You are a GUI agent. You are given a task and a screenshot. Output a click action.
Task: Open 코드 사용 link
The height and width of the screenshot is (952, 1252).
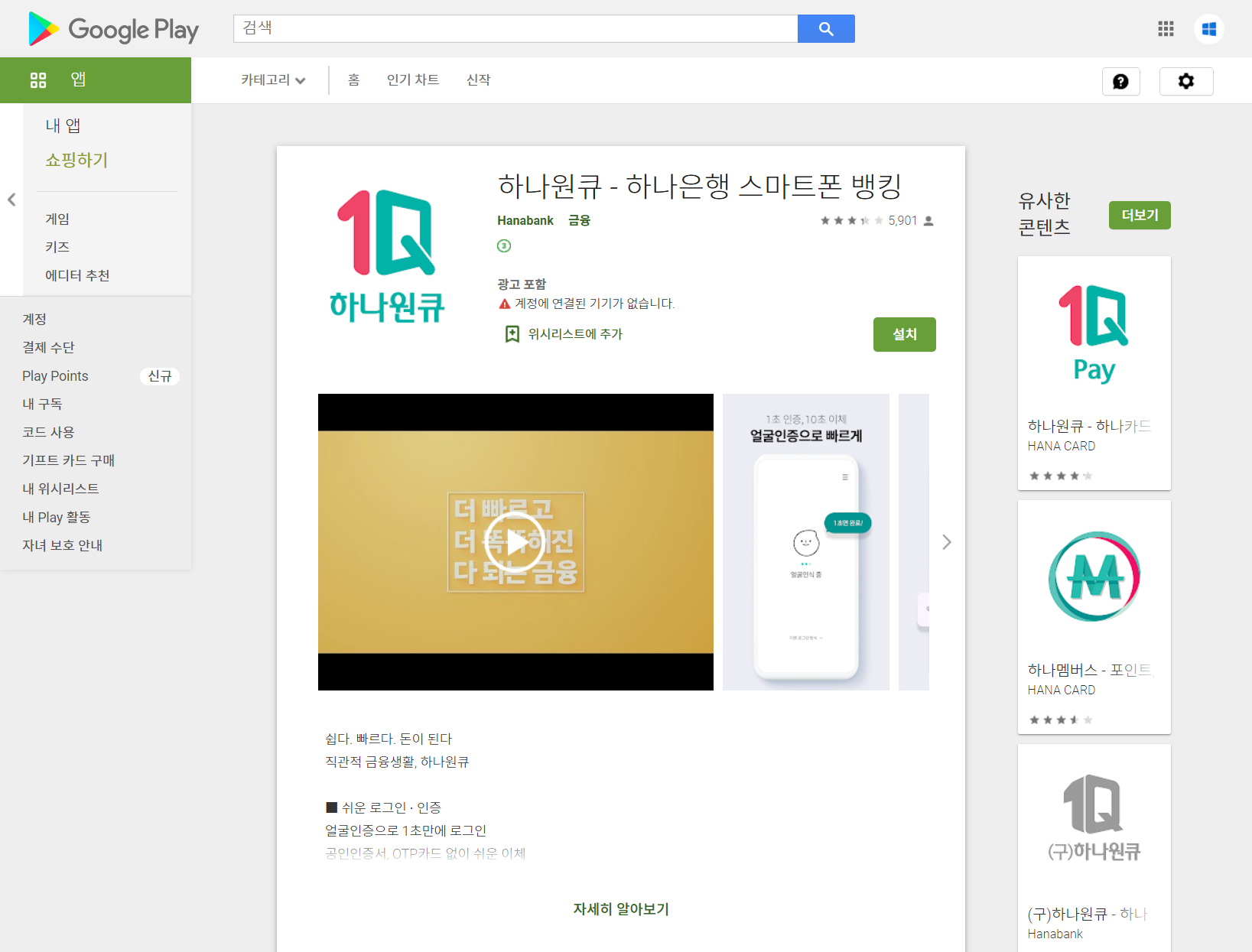coord(48,432)
